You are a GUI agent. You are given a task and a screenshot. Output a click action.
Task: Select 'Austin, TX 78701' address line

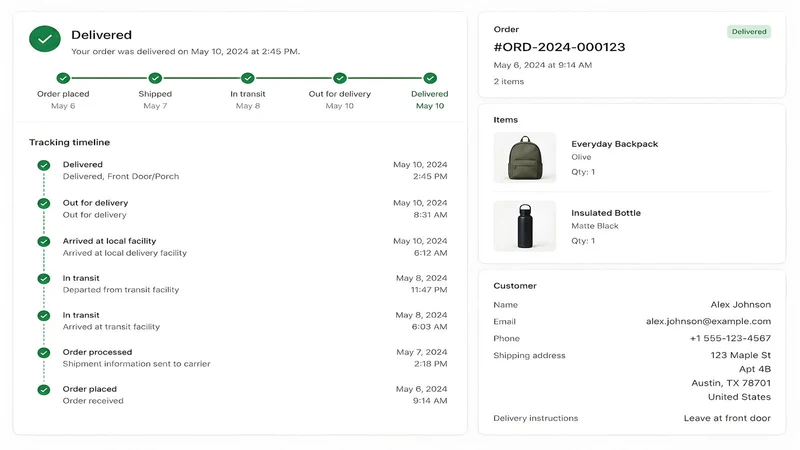pyautogui.click(x=731, y=383)
